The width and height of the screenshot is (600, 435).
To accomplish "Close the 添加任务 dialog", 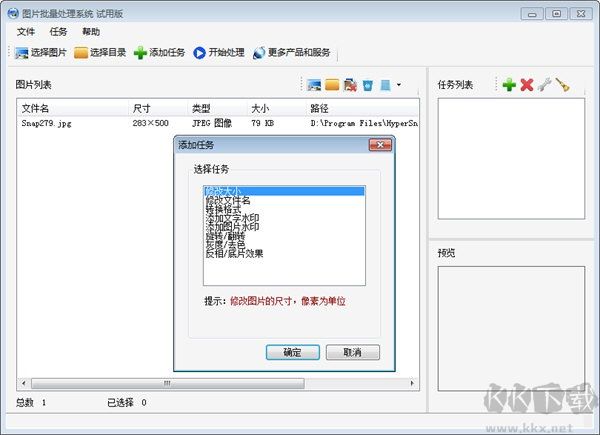I will [x=380, y=145].
